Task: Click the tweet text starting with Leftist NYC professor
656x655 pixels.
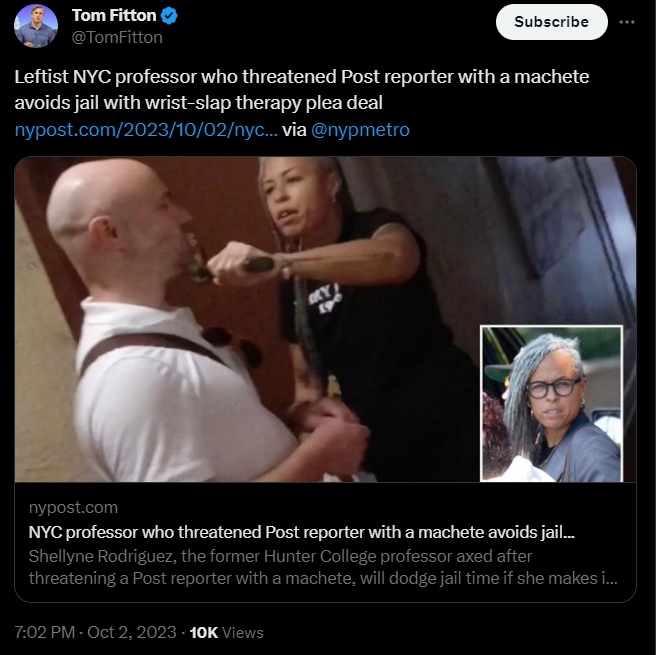Action: point(301,90)
